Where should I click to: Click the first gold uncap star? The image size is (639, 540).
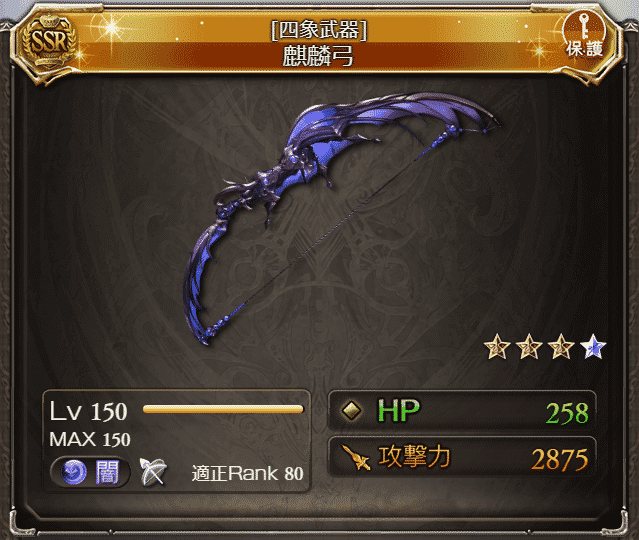[x=497, y=346]
